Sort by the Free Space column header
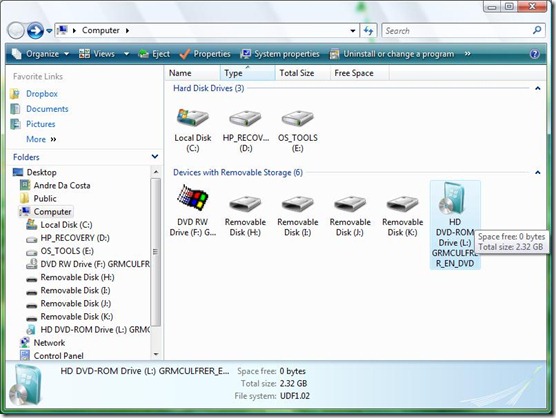Screen dimensions: 556x418 (x=360, y=73)
